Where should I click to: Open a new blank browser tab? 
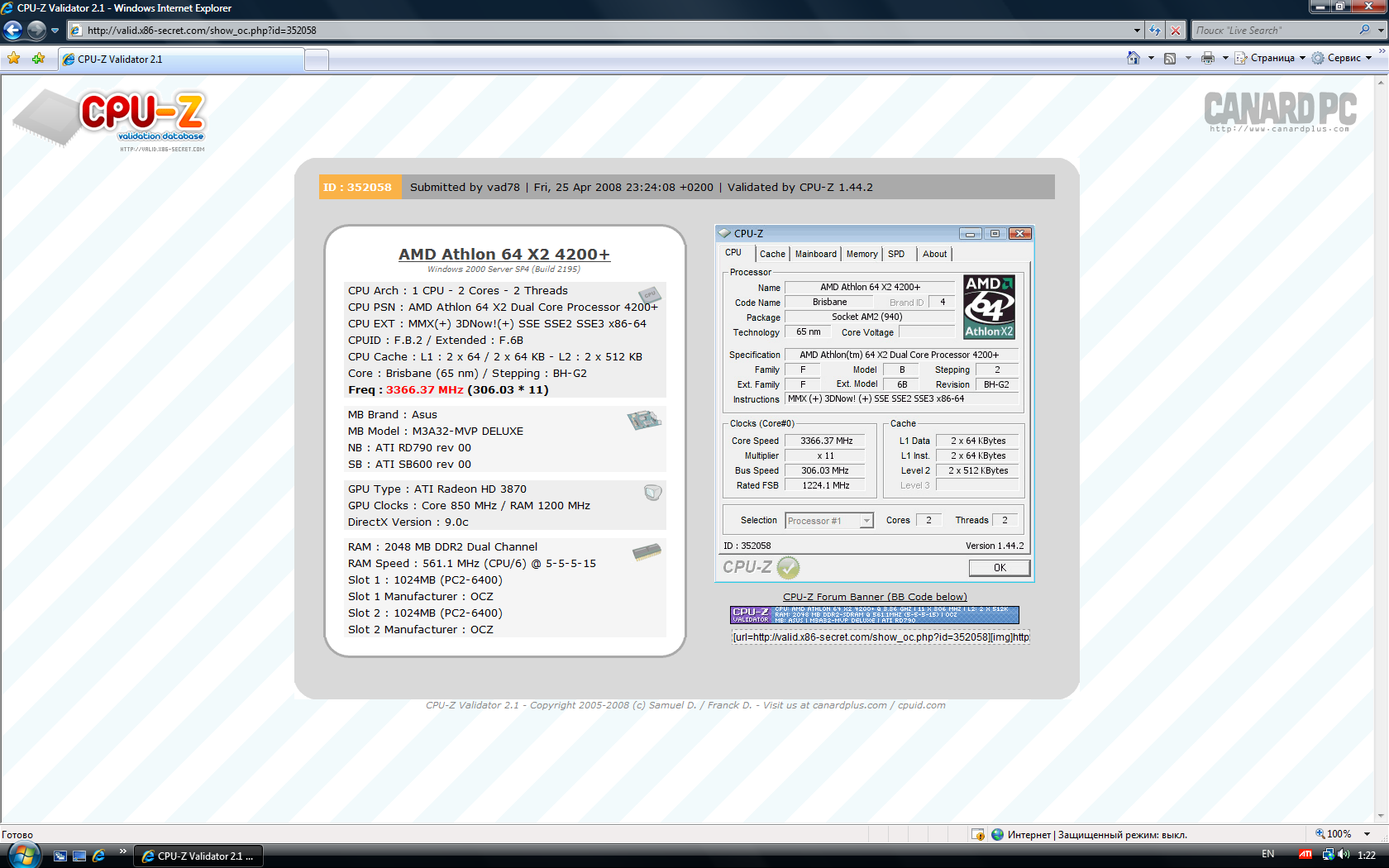[317, 60]
